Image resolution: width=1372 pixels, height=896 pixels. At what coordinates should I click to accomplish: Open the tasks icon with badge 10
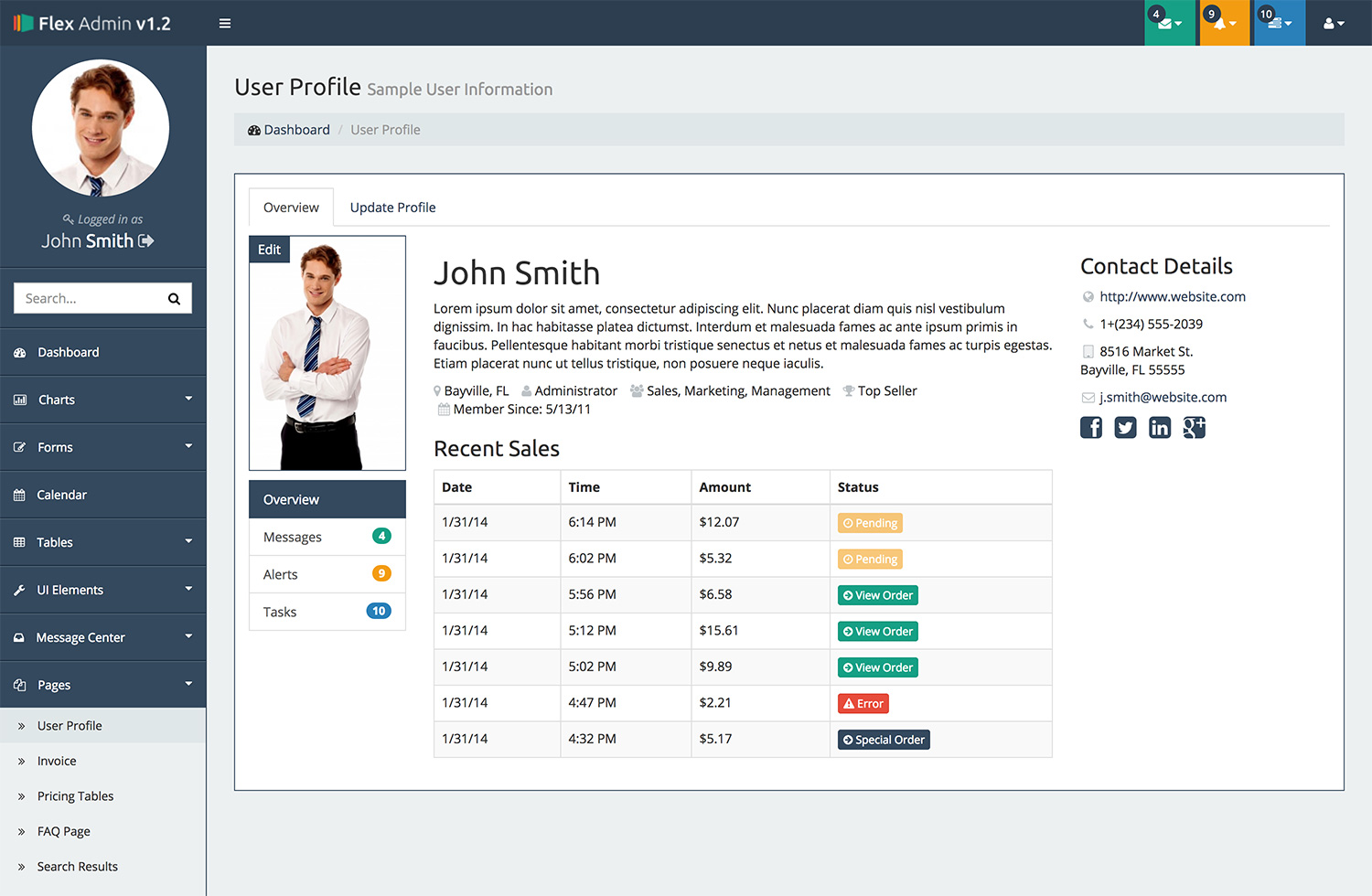click(x=1279, y=24)
